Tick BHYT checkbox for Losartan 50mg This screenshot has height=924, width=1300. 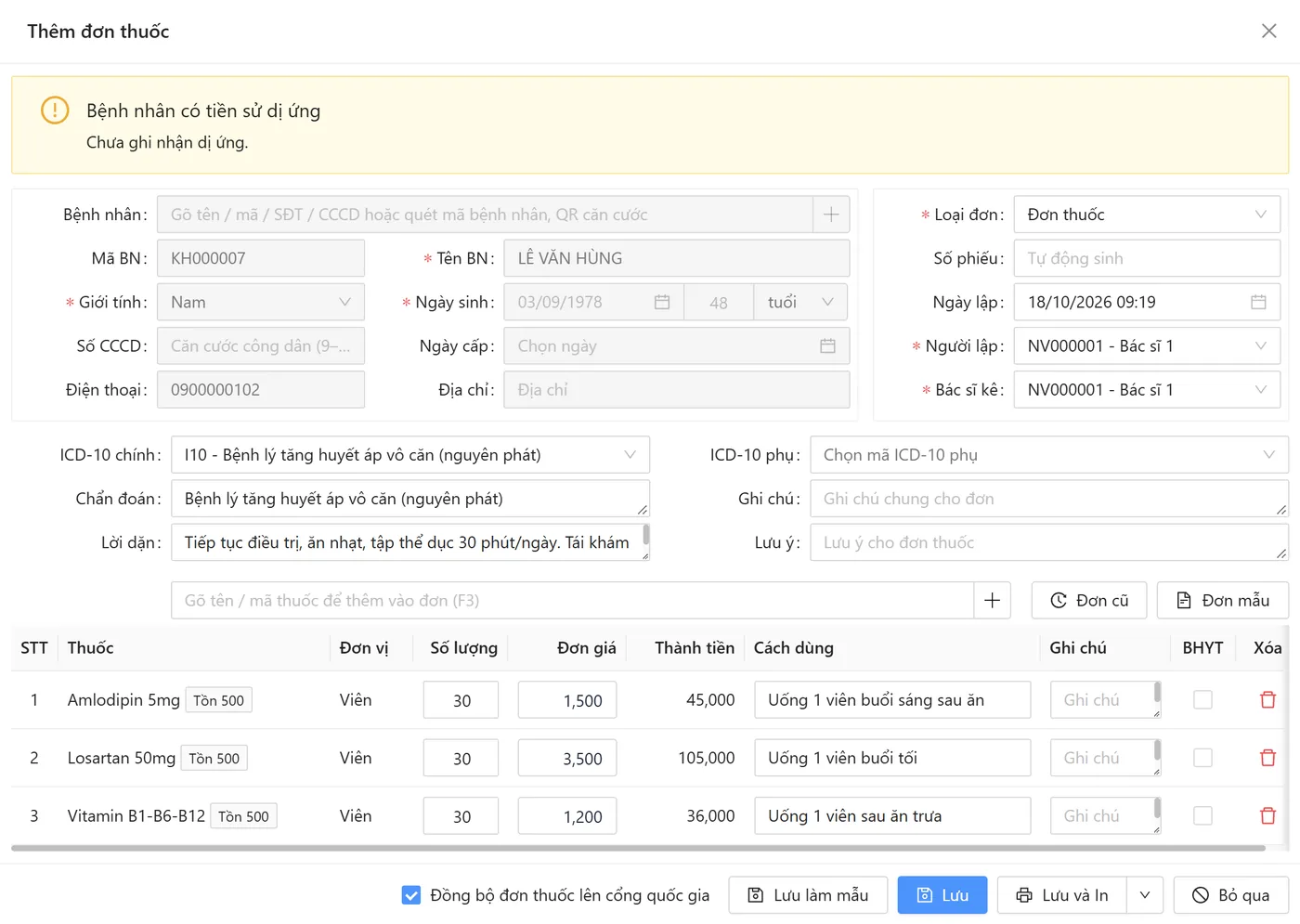coord(1202,758)
